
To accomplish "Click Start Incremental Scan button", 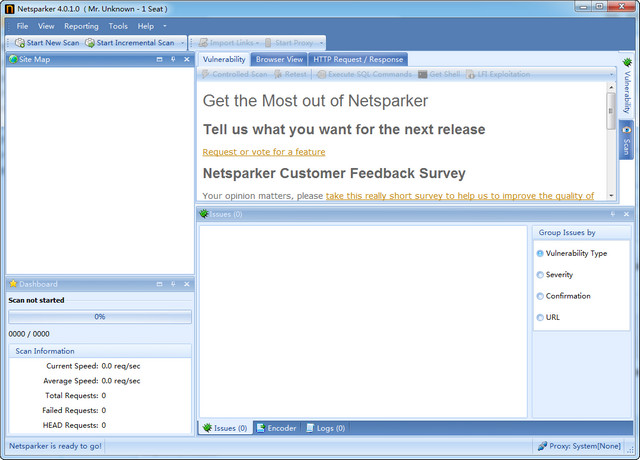I will pos(130,43).
